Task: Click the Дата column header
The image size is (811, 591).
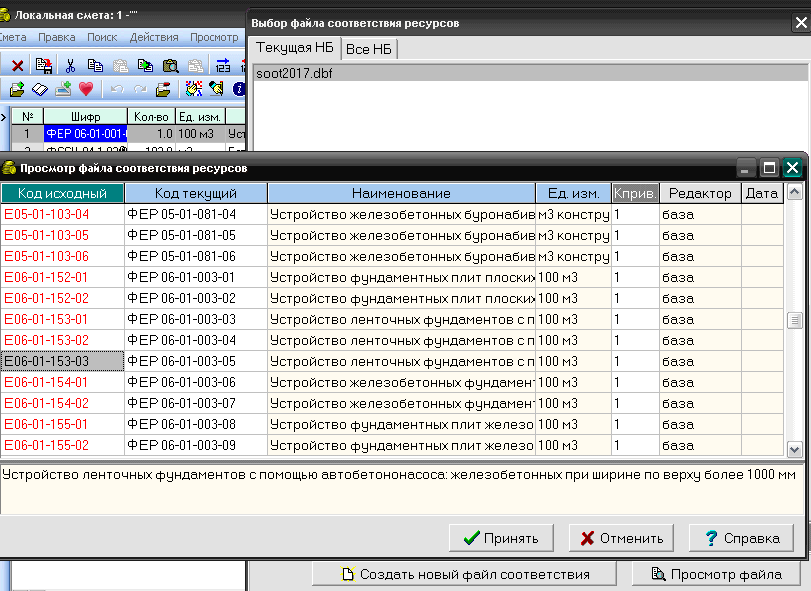Action: point(762,193)
